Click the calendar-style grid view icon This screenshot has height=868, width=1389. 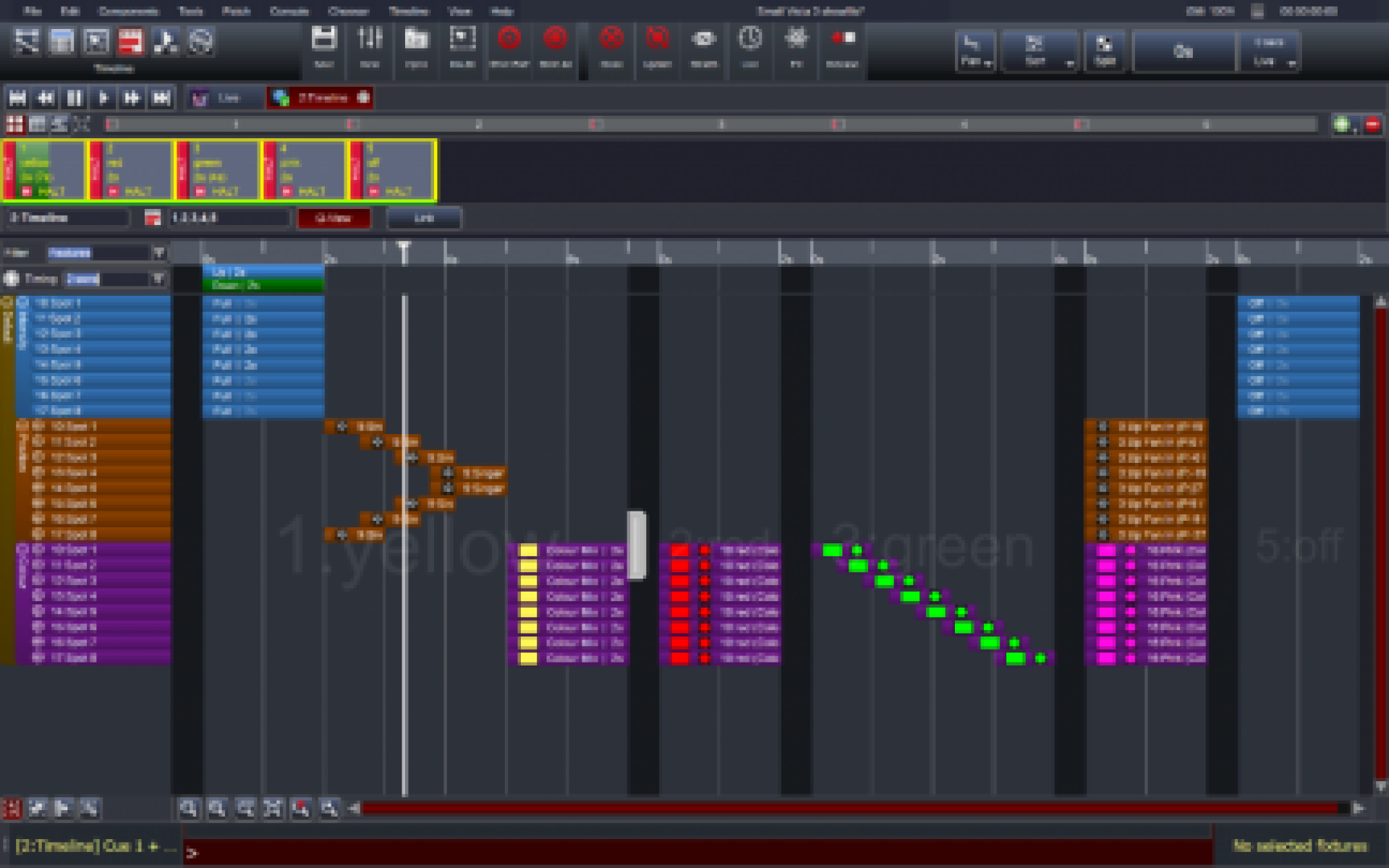click(61, 41)
